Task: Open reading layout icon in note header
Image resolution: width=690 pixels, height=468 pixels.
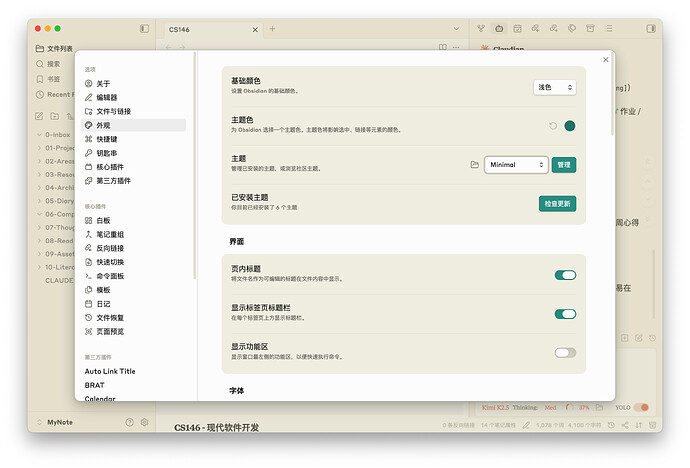Action: [x=443, y=47]
